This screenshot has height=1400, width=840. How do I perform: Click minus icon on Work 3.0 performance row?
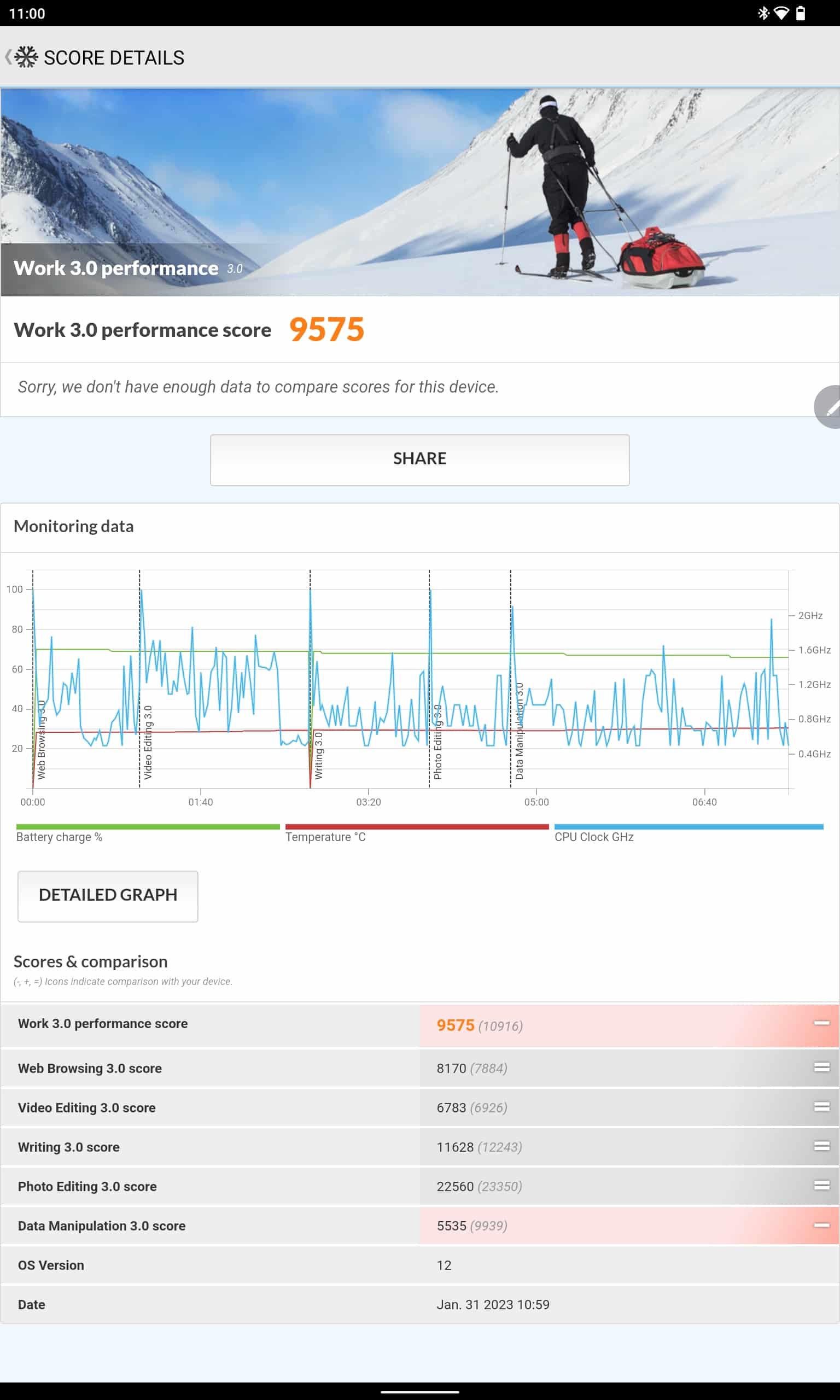coord(821,1023)
